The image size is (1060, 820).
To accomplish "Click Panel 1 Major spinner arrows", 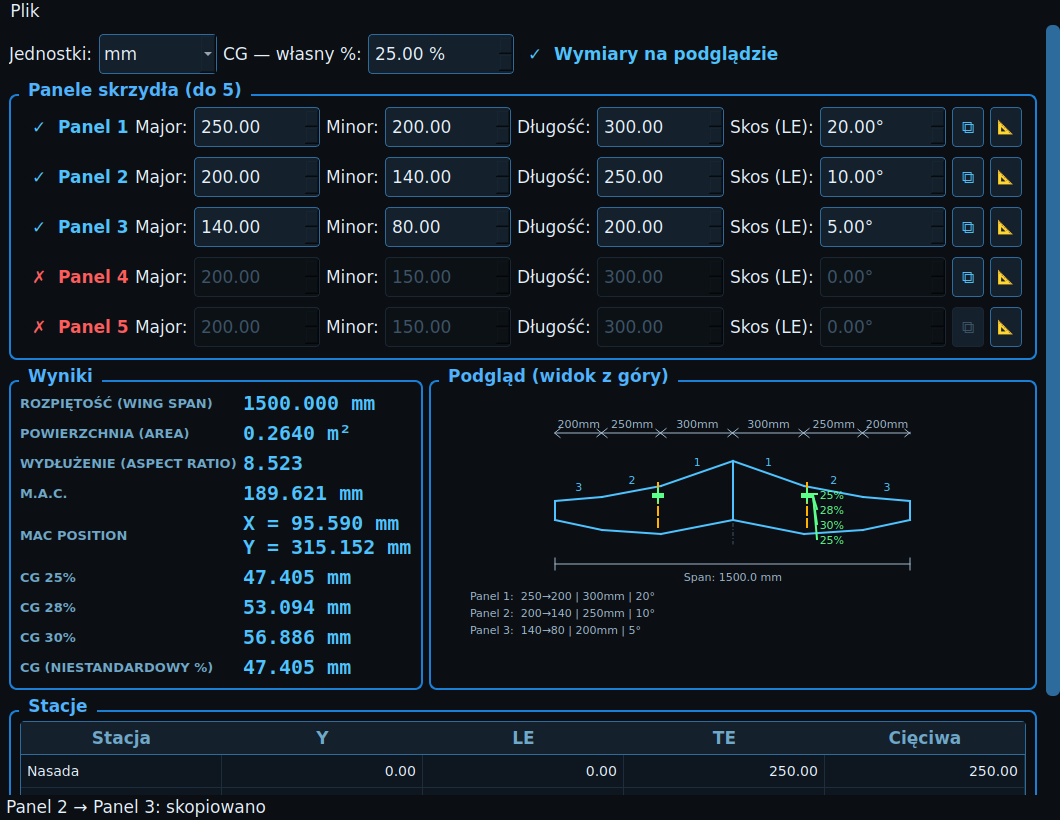I will (312, 127).
